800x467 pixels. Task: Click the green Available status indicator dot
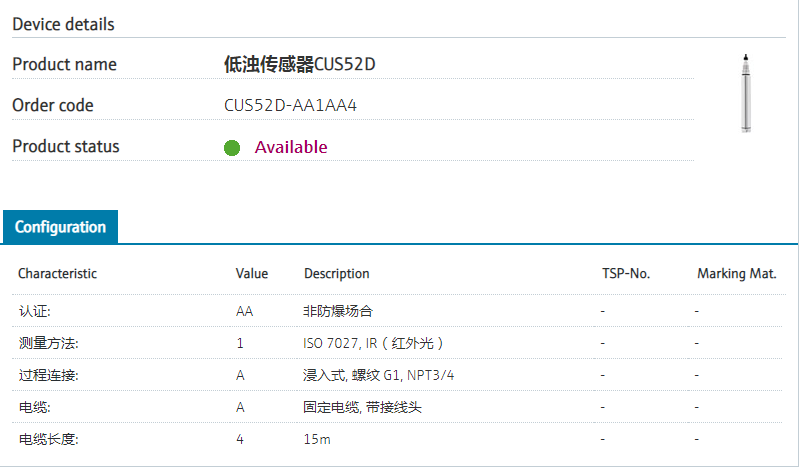pyautogui.click(x=232, y=148)
